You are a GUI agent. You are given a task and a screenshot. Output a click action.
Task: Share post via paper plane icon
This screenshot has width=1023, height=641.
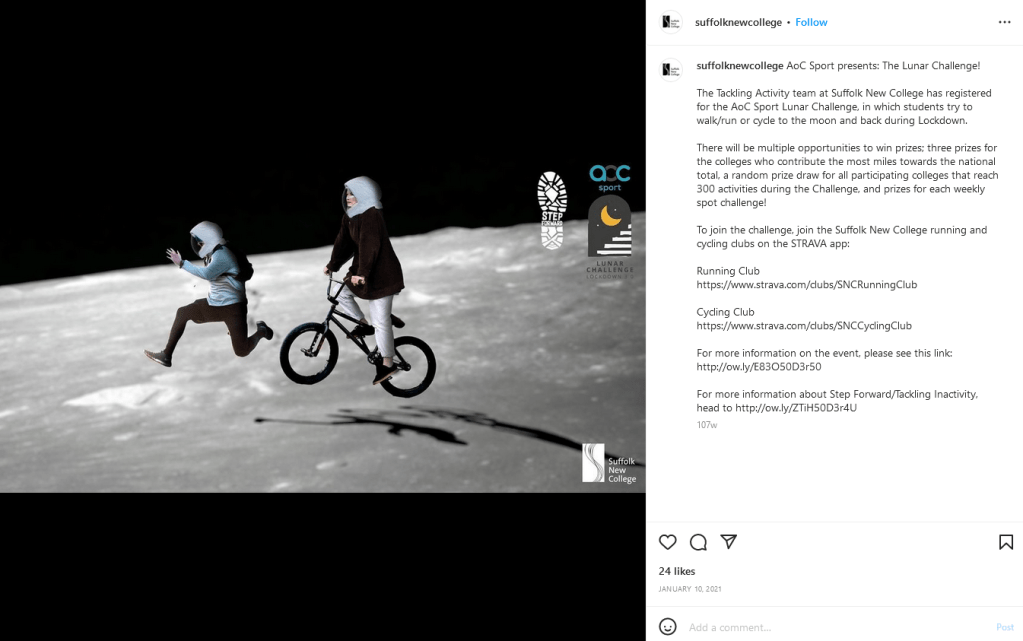coord(729,542)
